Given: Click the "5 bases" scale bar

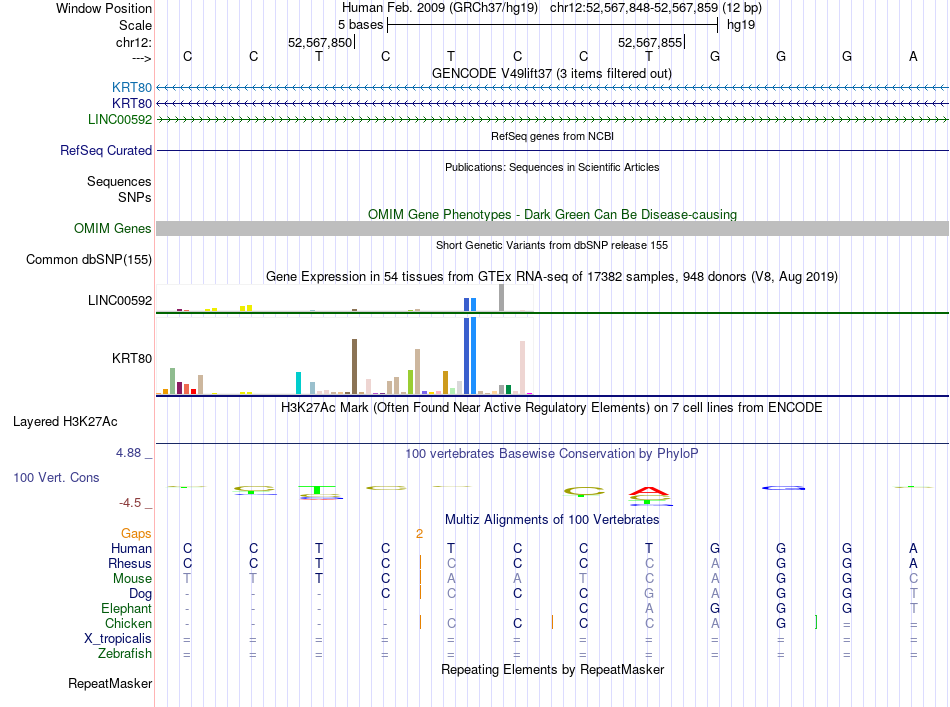Looking at the screenshot, I should [552, 25].
